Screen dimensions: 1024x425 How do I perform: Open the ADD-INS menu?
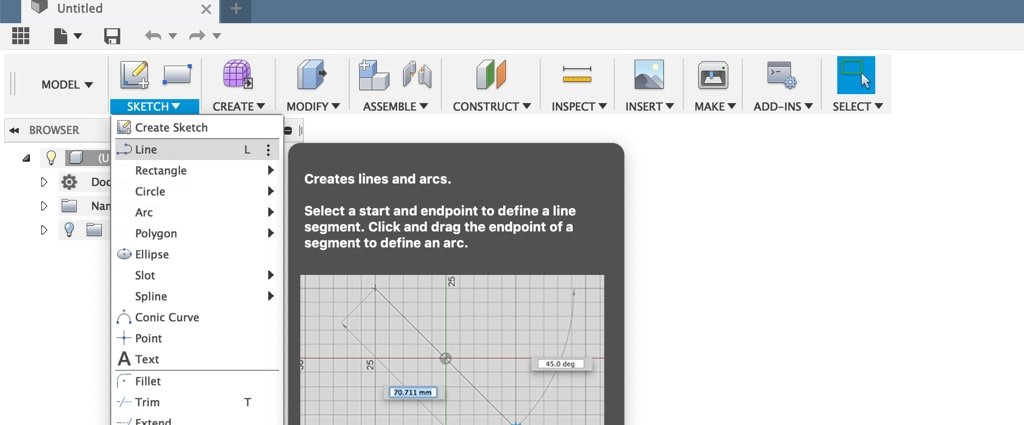click(783, 106)
